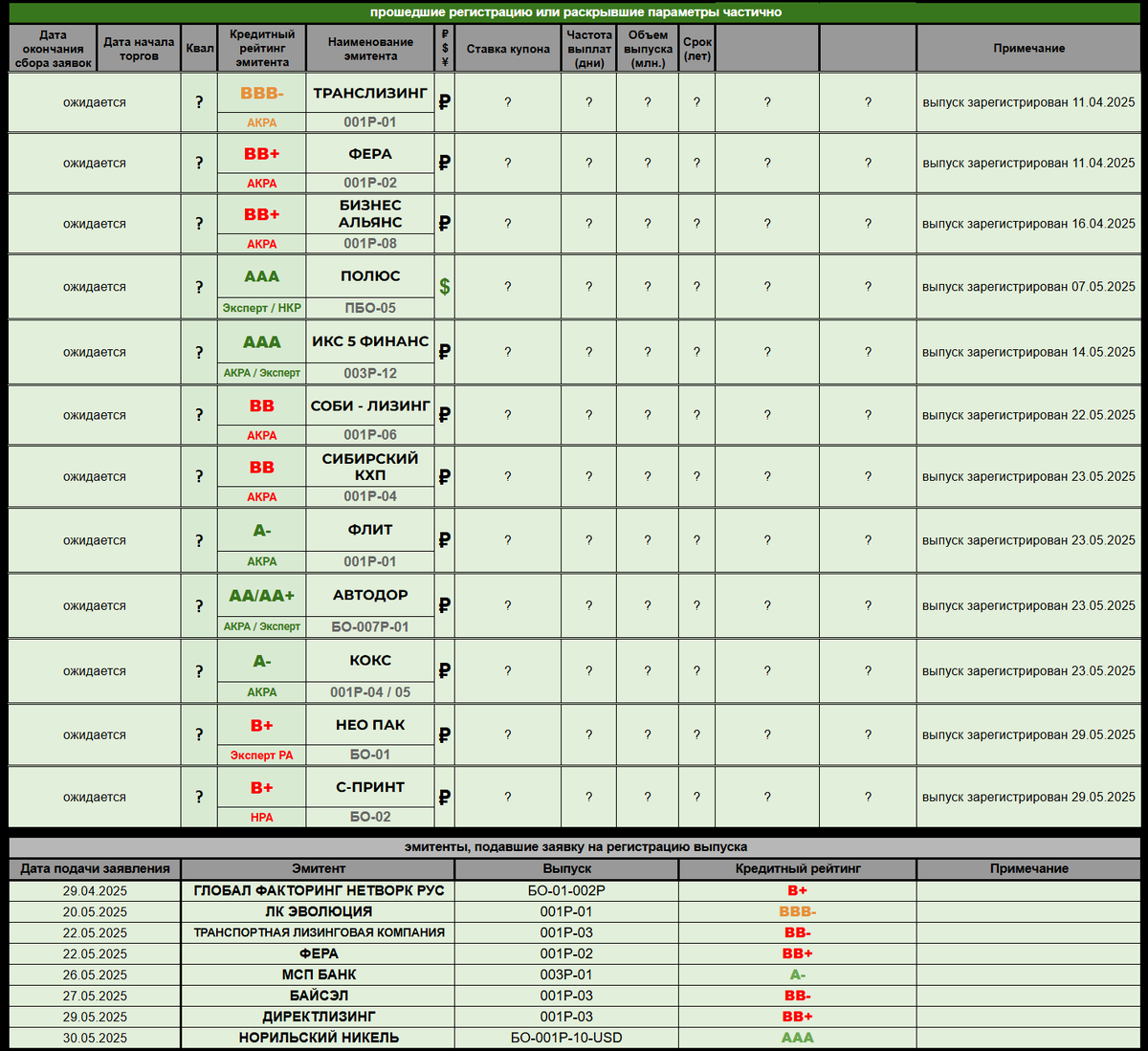This screenshot has height=1051, width=1148.
Task: Select the B+ rating in НЕО ПАК row
Action: click(262, 726)
